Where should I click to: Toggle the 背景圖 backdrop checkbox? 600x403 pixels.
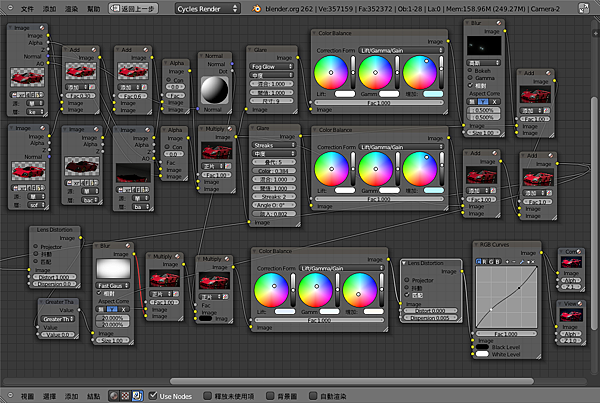pyautogui.click(x=270, y=395)
